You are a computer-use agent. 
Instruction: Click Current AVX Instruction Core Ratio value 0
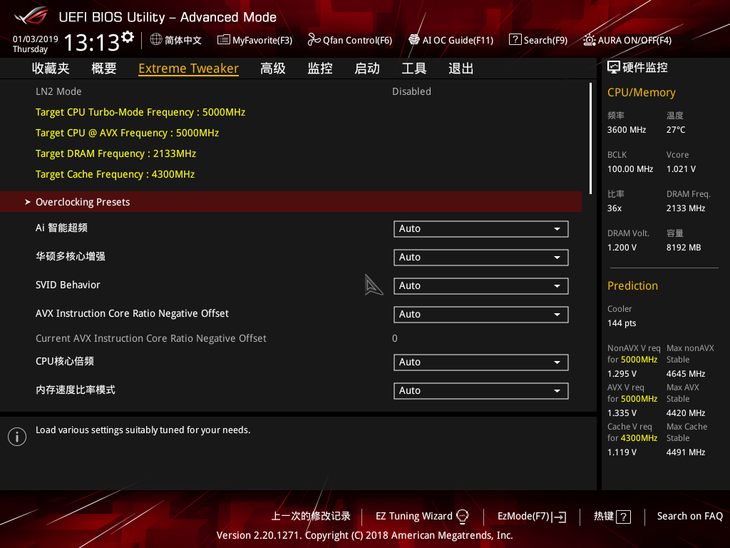[395, 338]
